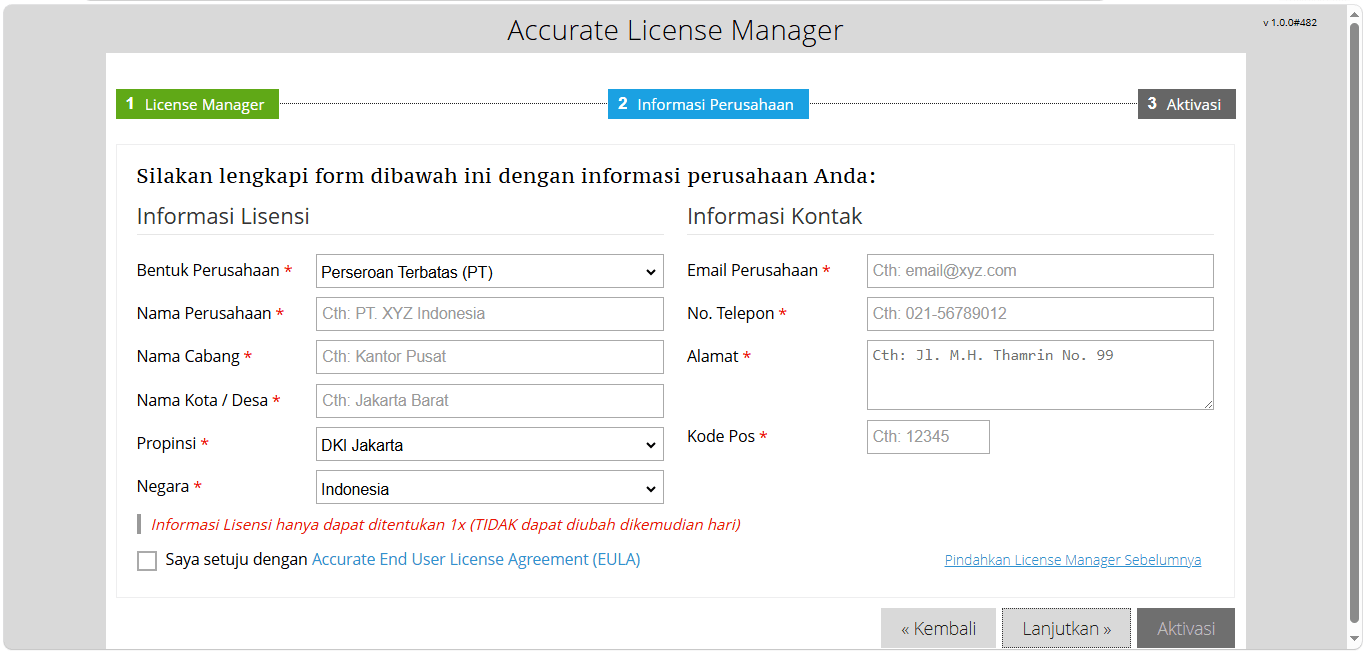The height and width of the screenshot is (653, 1366).
Task: Open the Accurate End User License Agreement link
Action: coord(476,560)
